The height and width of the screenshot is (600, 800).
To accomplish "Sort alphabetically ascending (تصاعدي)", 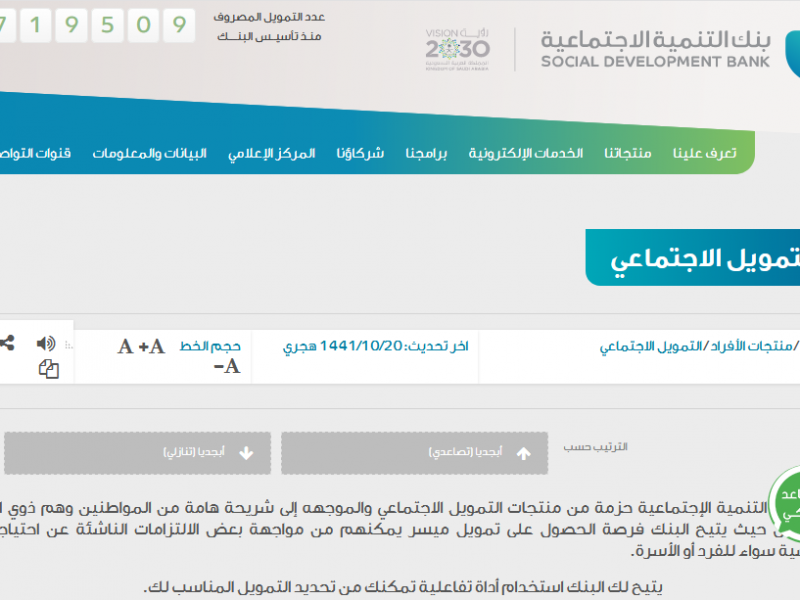I will (414, 453).
